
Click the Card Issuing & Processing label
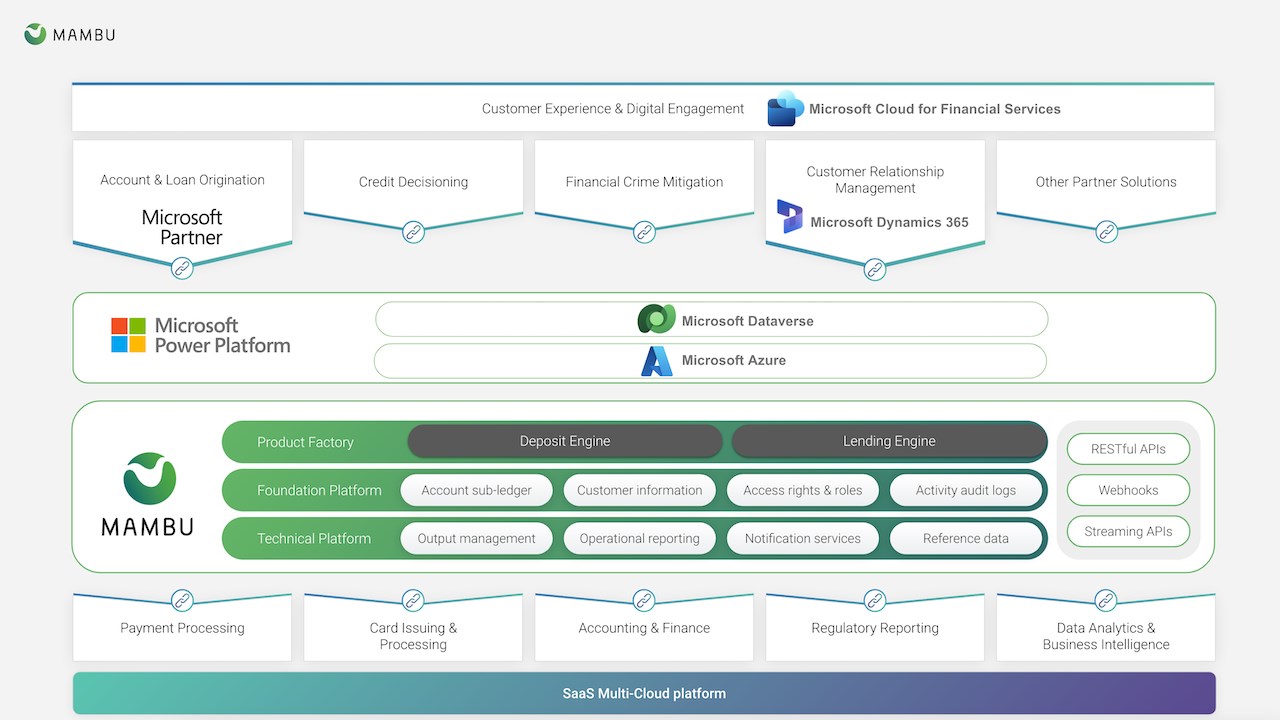pyautogui.click(x=413, y=636)
